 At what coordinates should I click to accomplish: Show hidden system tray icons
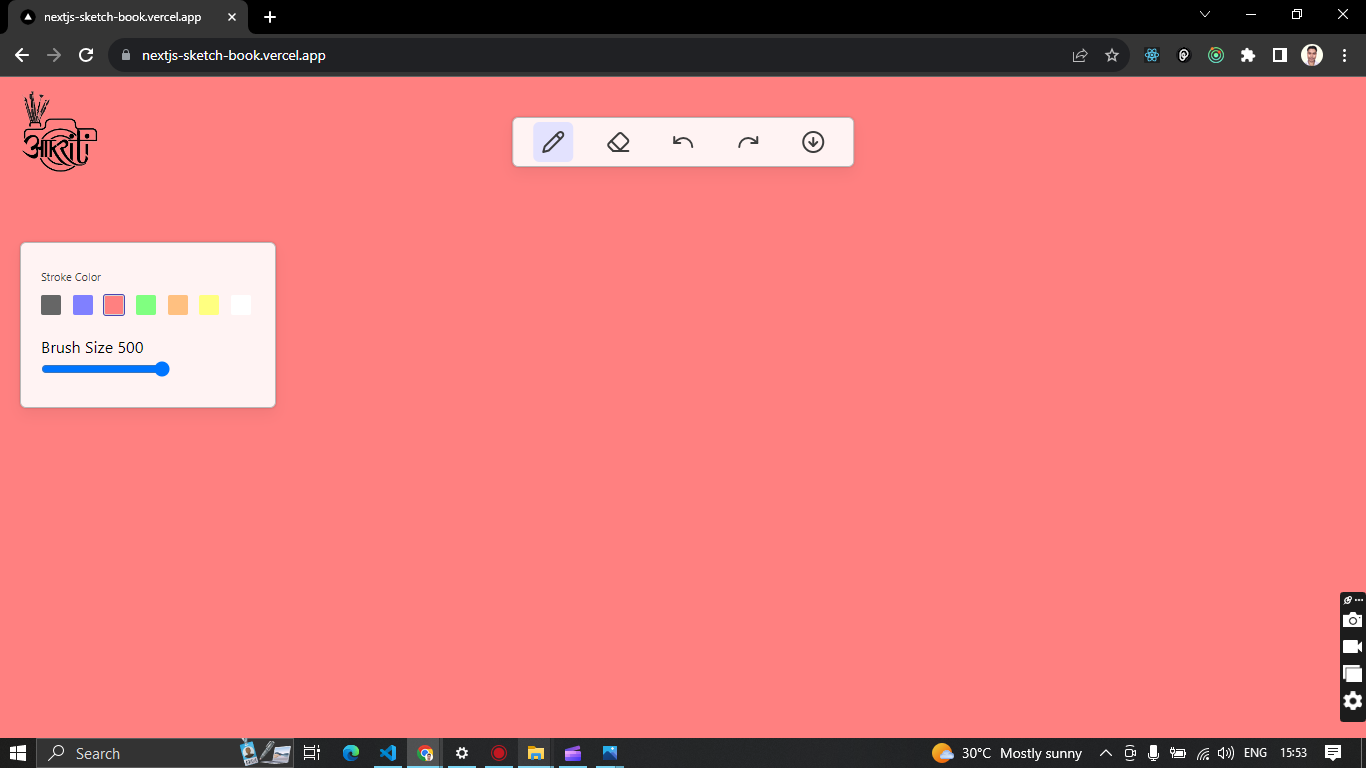(x=1105, y=753)
